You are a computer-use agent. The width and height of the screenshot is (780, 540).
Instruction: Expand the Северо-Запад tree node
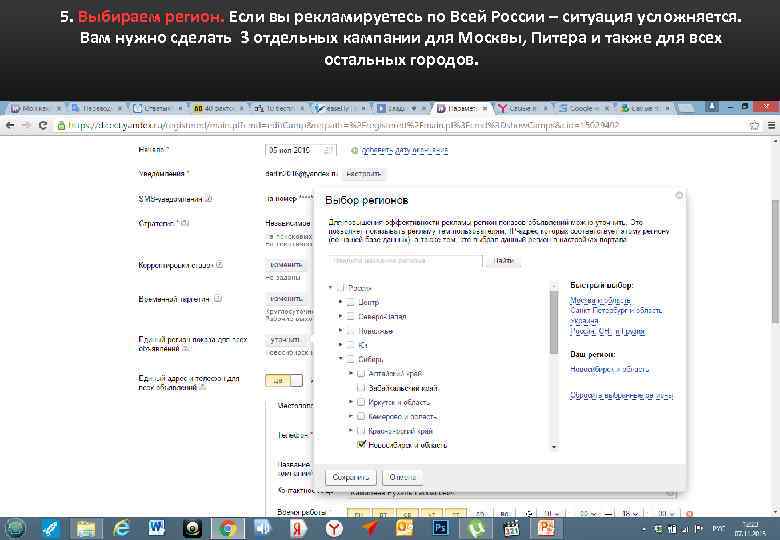[341, 316]
